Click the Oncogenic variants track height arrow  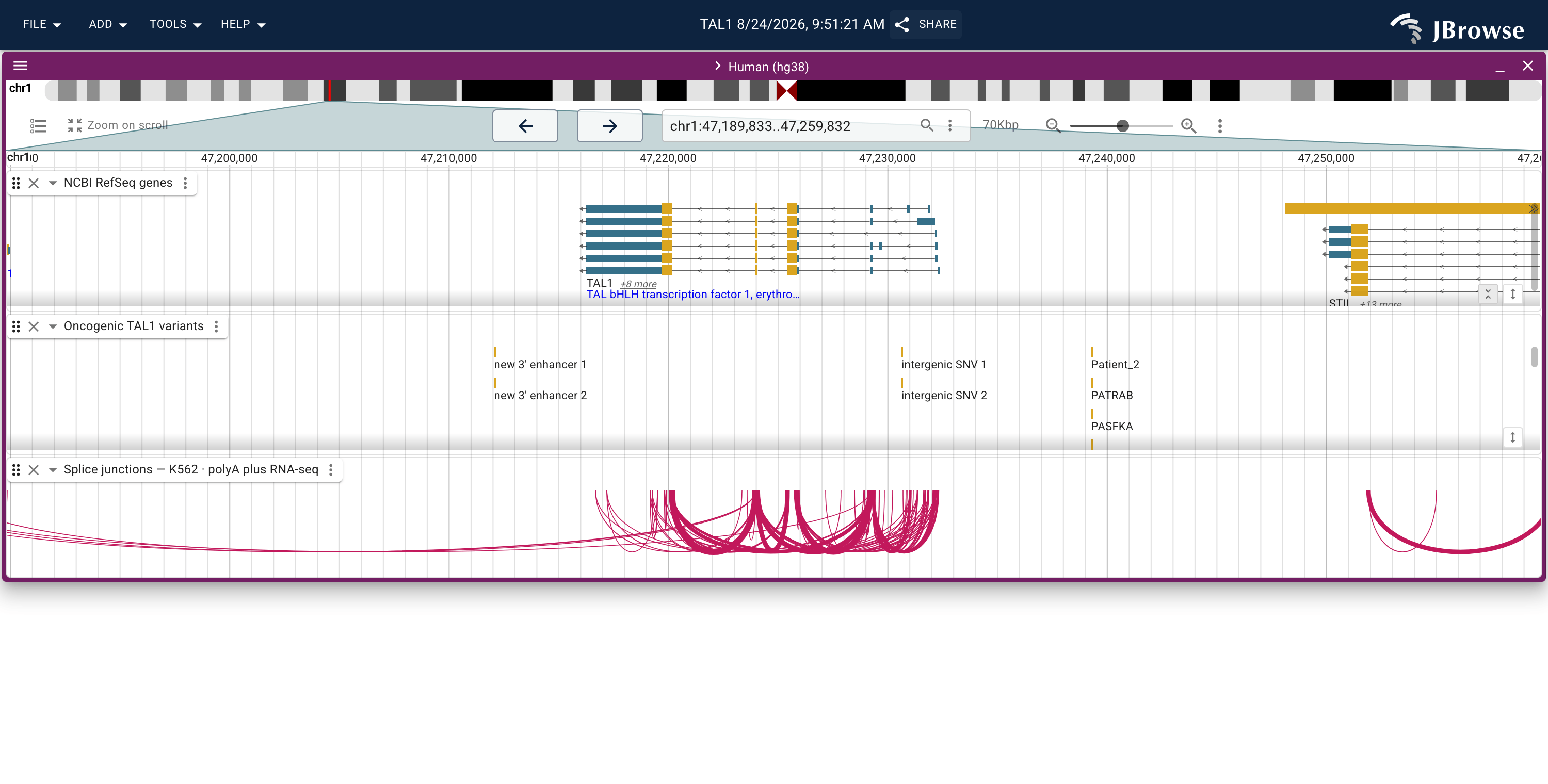pos(1512,437)
